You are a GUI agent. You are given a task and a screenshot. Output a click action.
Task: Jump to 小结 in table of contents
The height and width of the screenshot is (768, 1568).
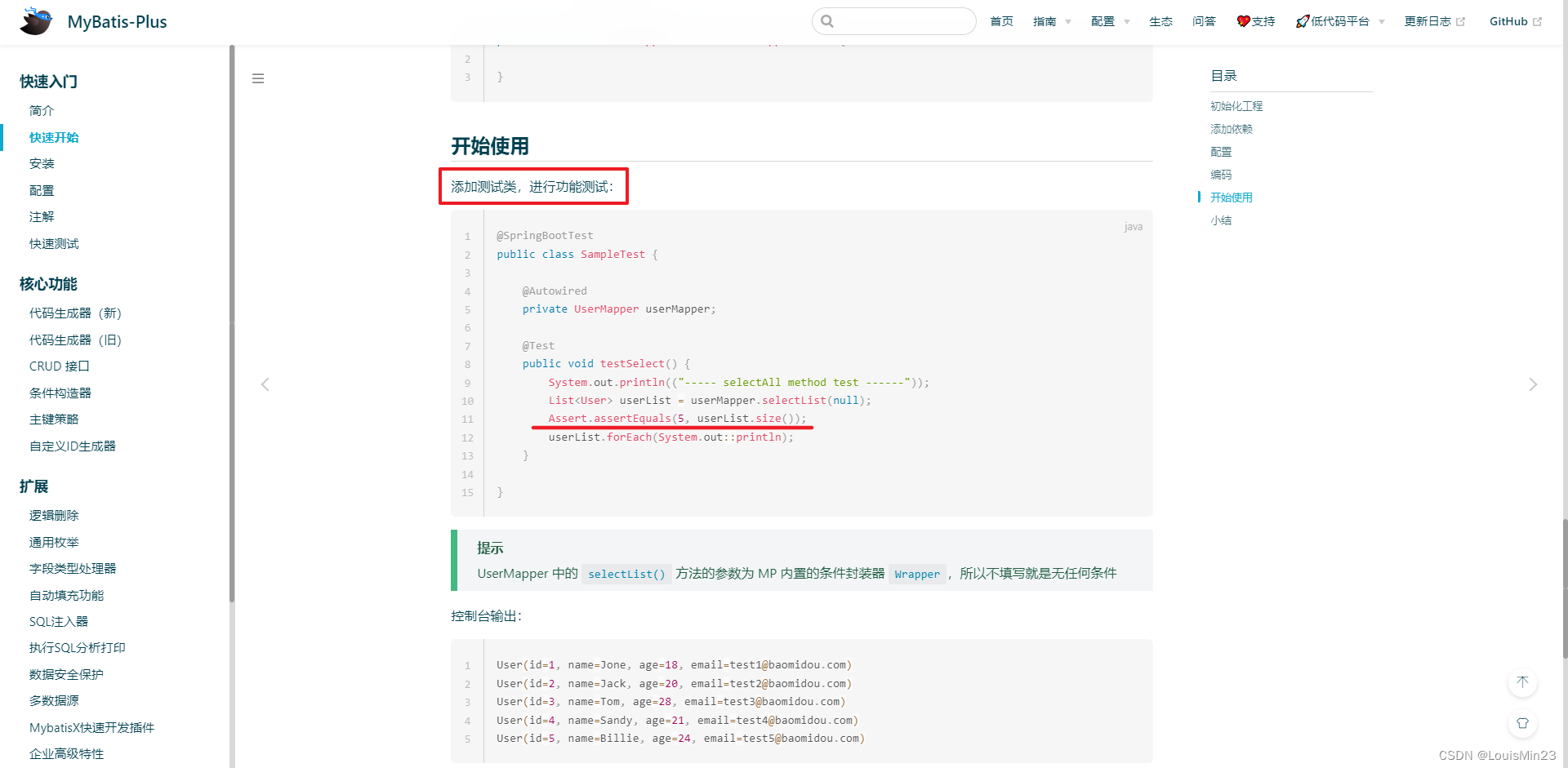coord(1221,220)
